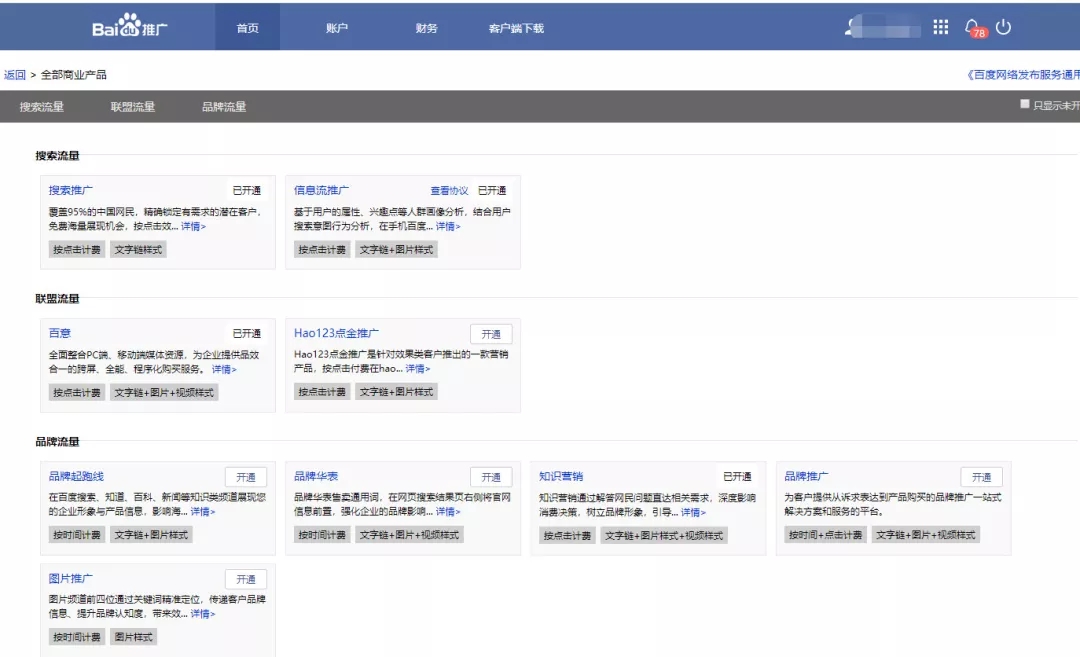Click 详情> in 百意 description
Image resolution: width=1080 pixels, height=657 pixels.
tap(224, 369)
